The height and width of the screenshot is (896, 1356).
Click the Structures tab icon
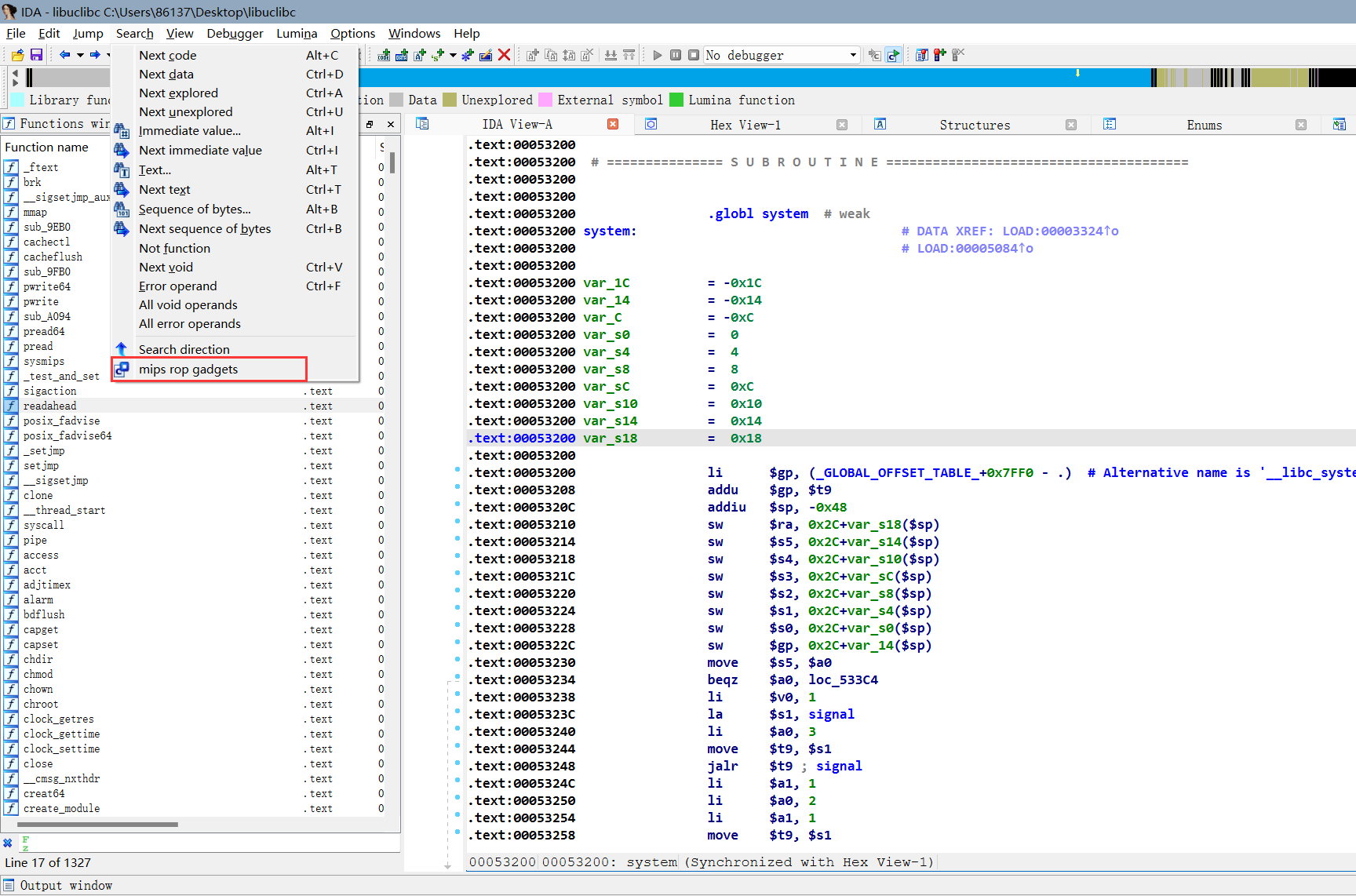[880, 124]
